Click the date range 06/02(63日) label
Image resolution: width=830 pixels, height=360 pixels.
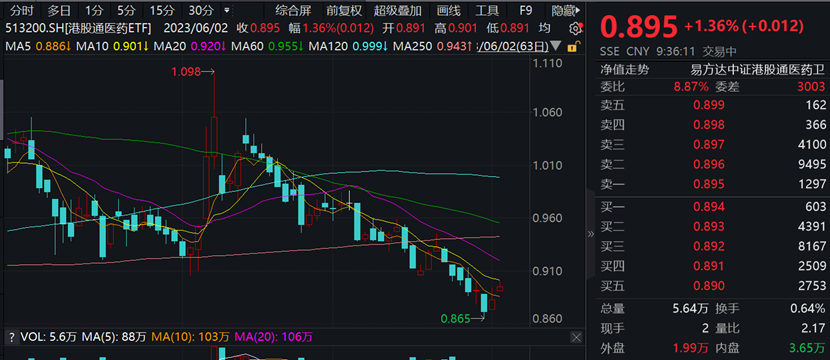click(512, 47)
